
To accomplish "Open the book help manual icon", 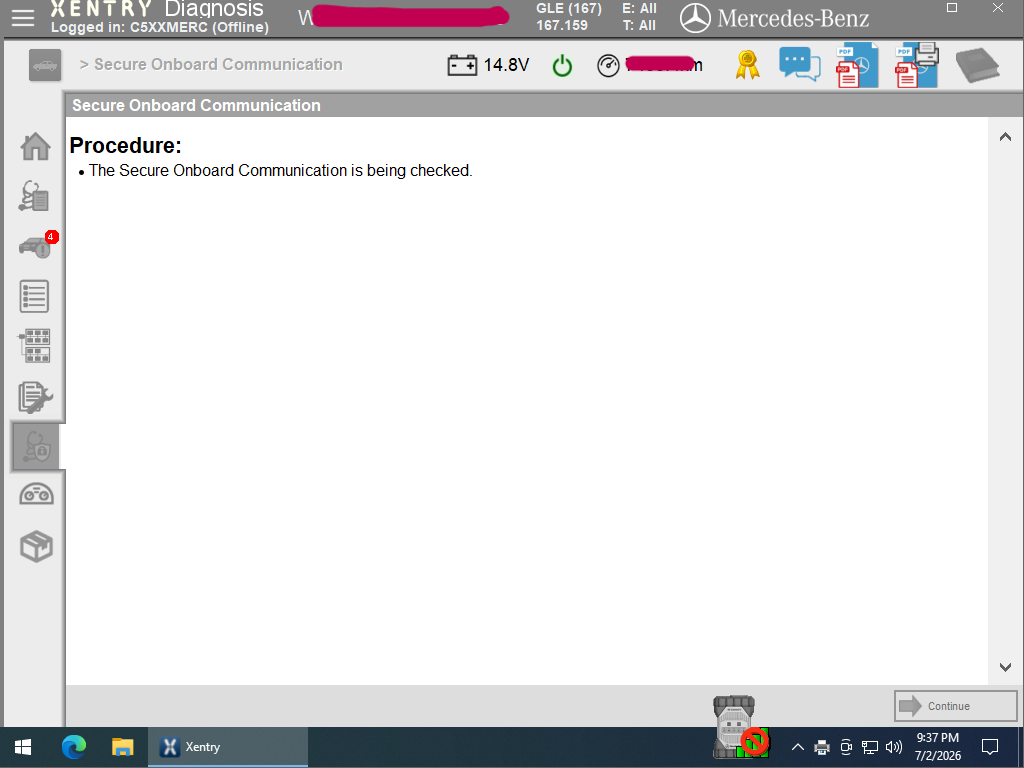I will pos(978,65).
